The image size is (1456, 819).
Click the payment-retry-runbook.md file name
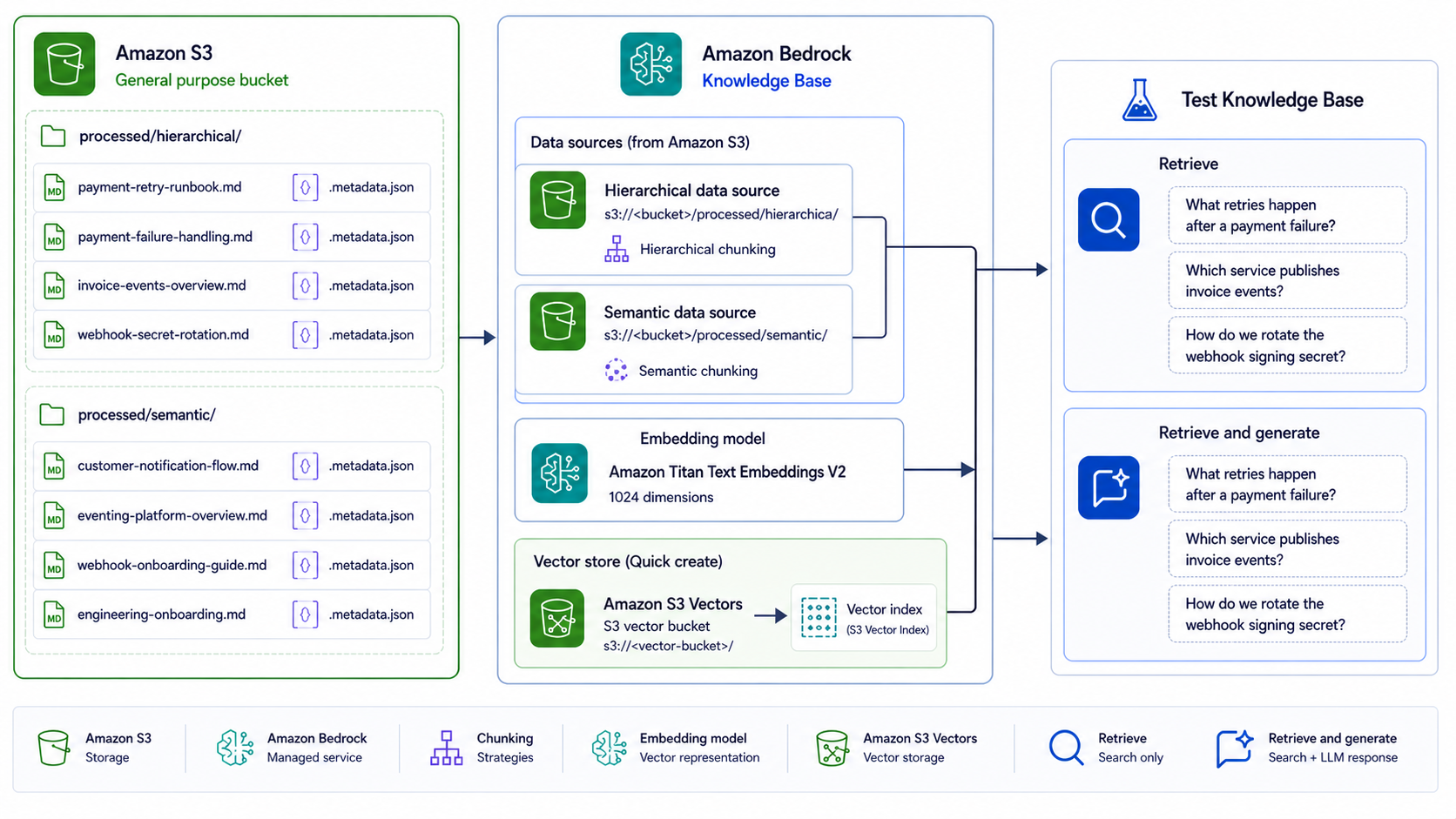(159, 187)
